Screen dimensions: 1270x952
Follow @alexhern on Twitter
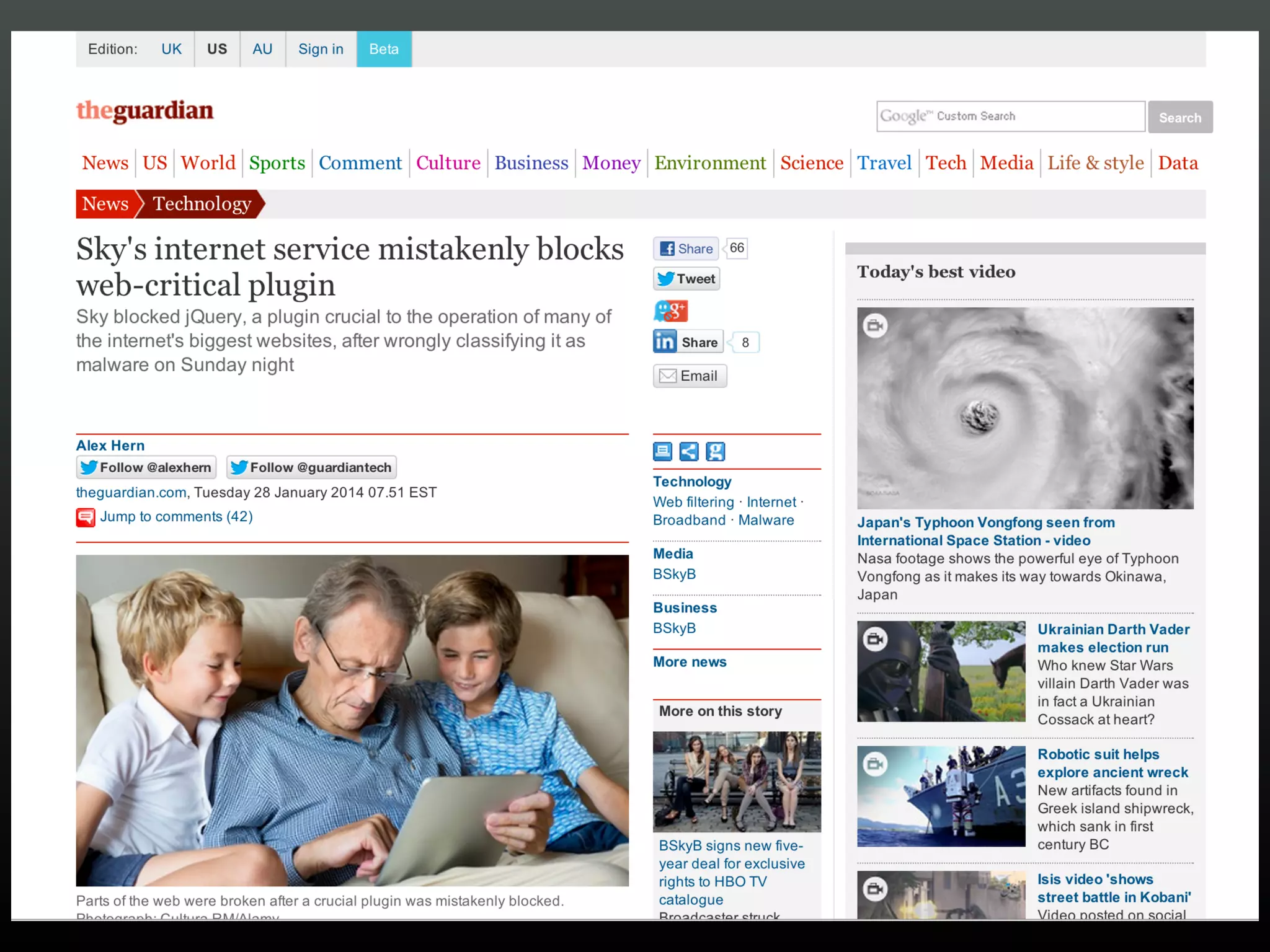pyautogui.click(x=146, y=467)
